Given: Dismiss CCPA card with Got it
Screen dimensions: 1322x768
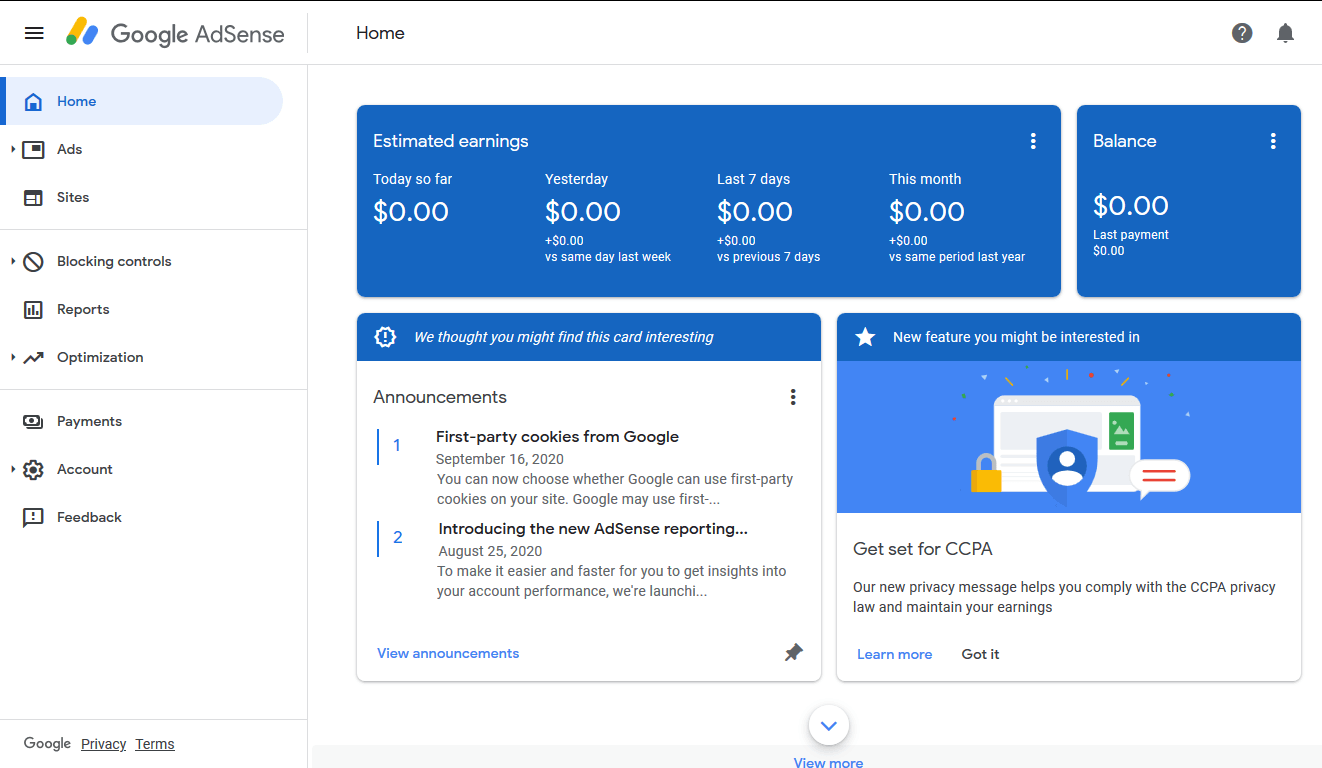Looking at the screenshot, I should (980, 654).
